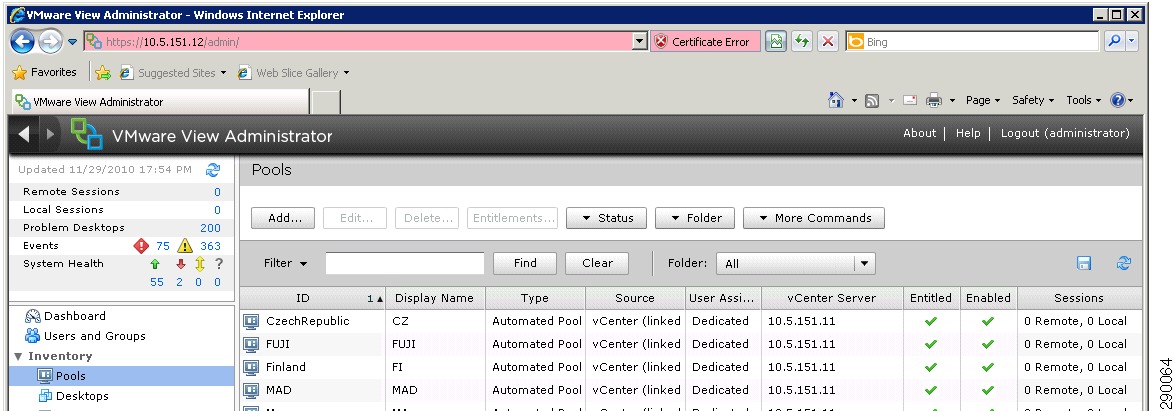Click the Clear button
The width and height of the screenshot is (1173, 411).
[597, 263]
